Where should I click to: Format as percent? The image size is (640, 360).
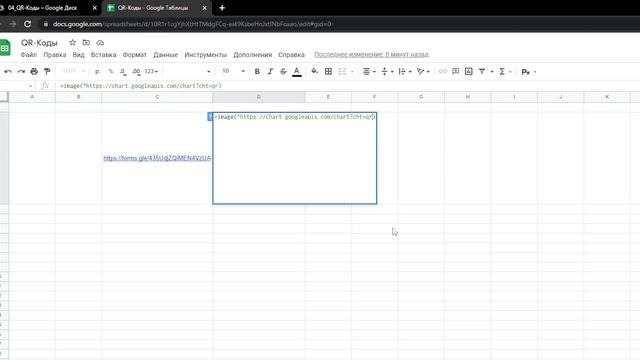pos(111,71)
